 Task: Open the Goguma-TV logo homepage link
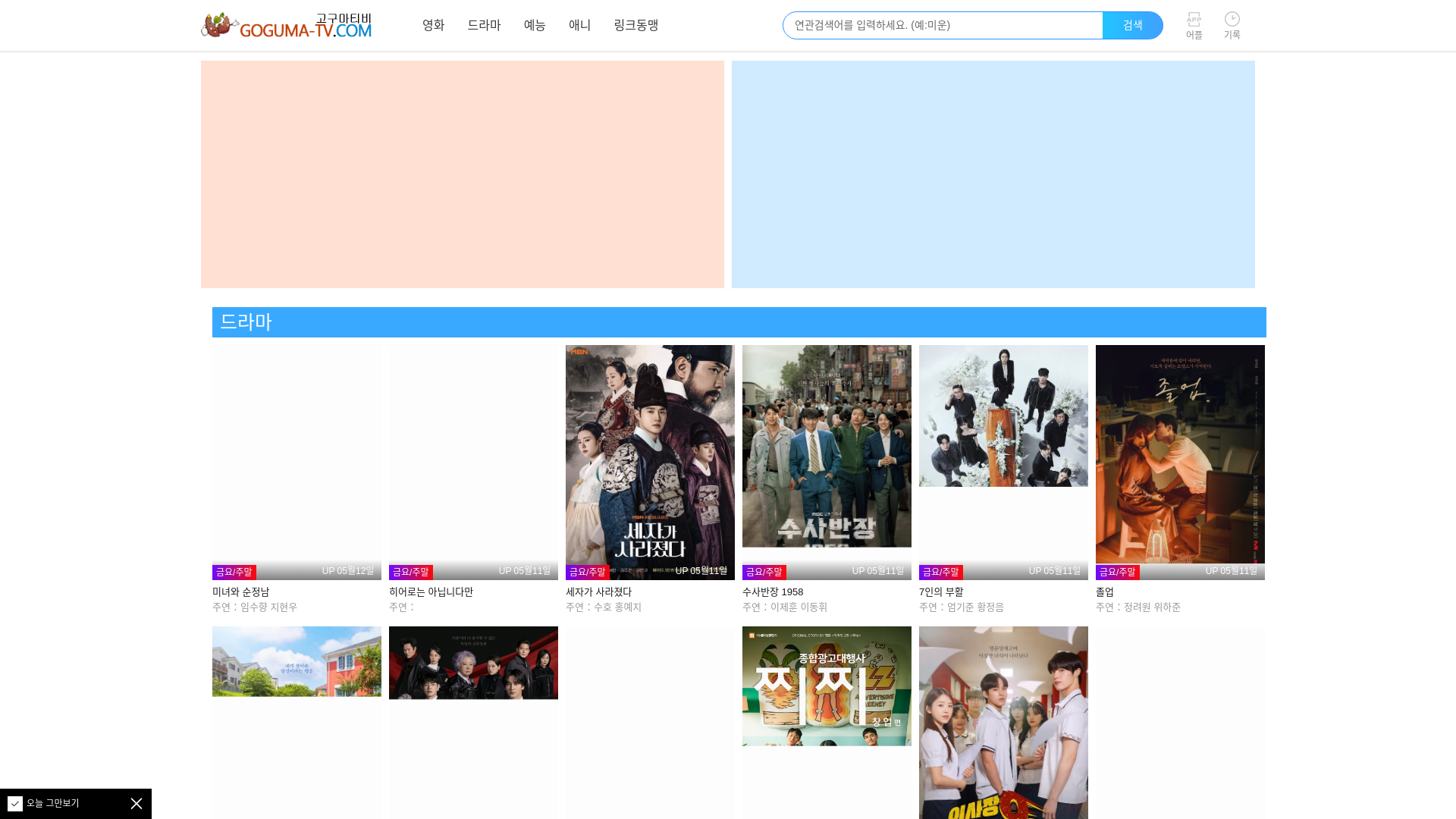(287, 25)
